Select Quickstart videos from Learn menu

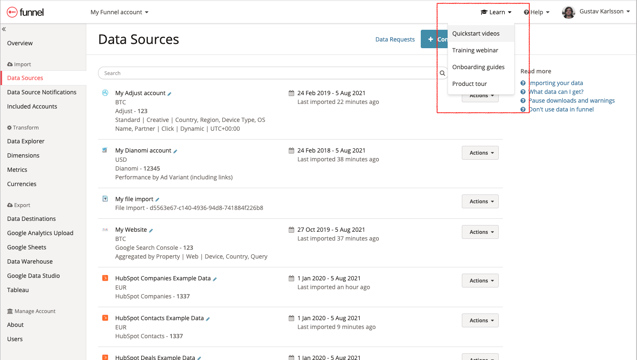[x=481, y=33]
